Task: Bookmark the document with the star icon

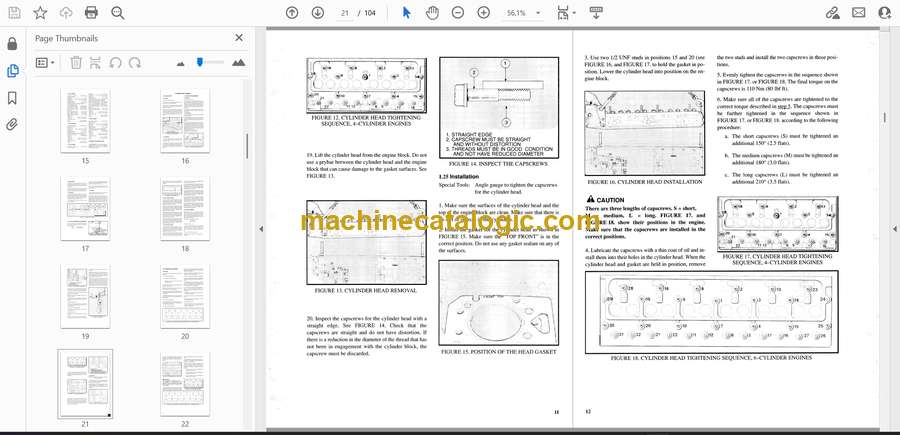Action: coord(40,13)
